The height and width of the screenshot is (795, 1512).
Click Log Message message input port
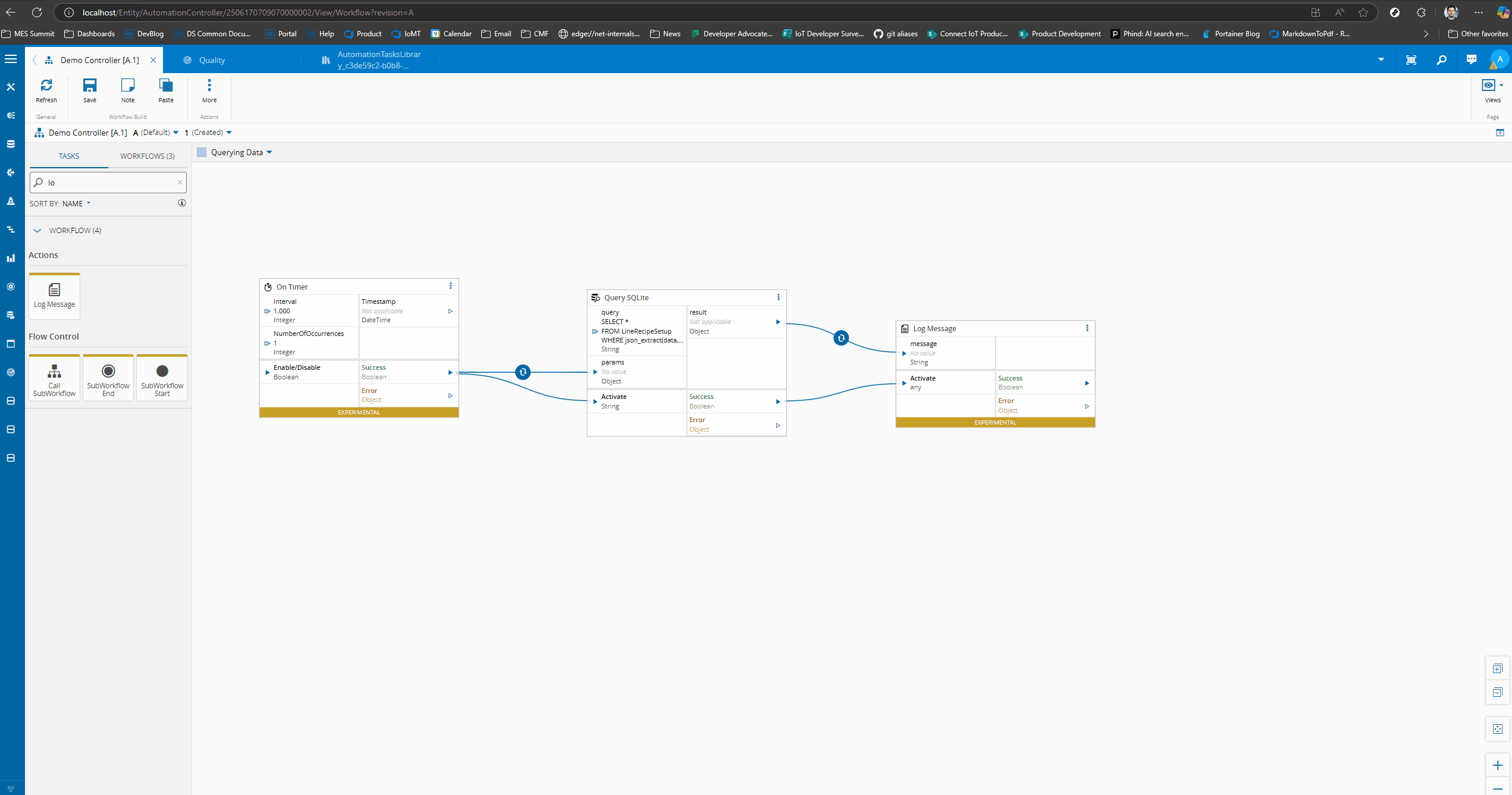point(904,353)
